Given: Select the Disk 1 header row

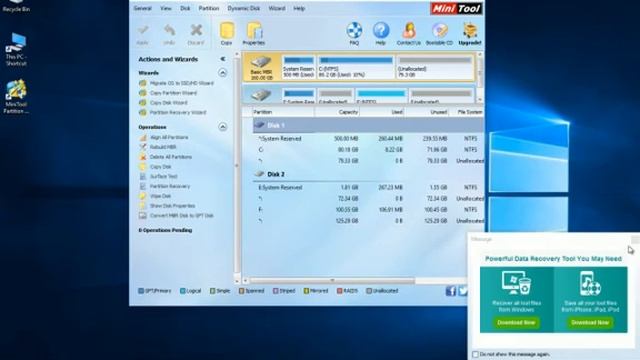Looking at the screenshot, I should [368, 125].
